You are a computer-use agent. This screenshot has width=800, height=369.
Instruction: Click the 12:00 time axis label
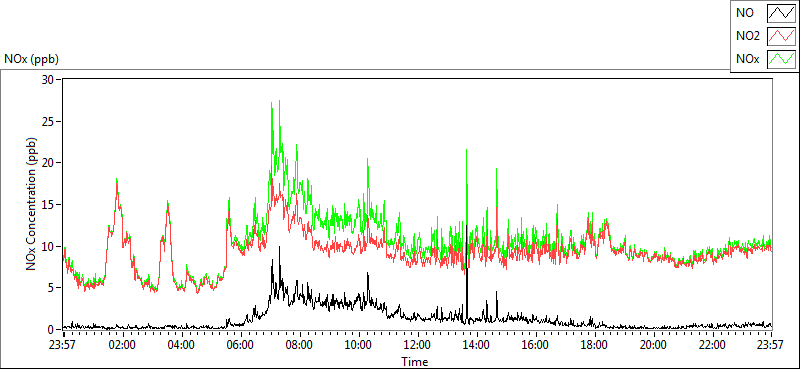coord(418,344)
